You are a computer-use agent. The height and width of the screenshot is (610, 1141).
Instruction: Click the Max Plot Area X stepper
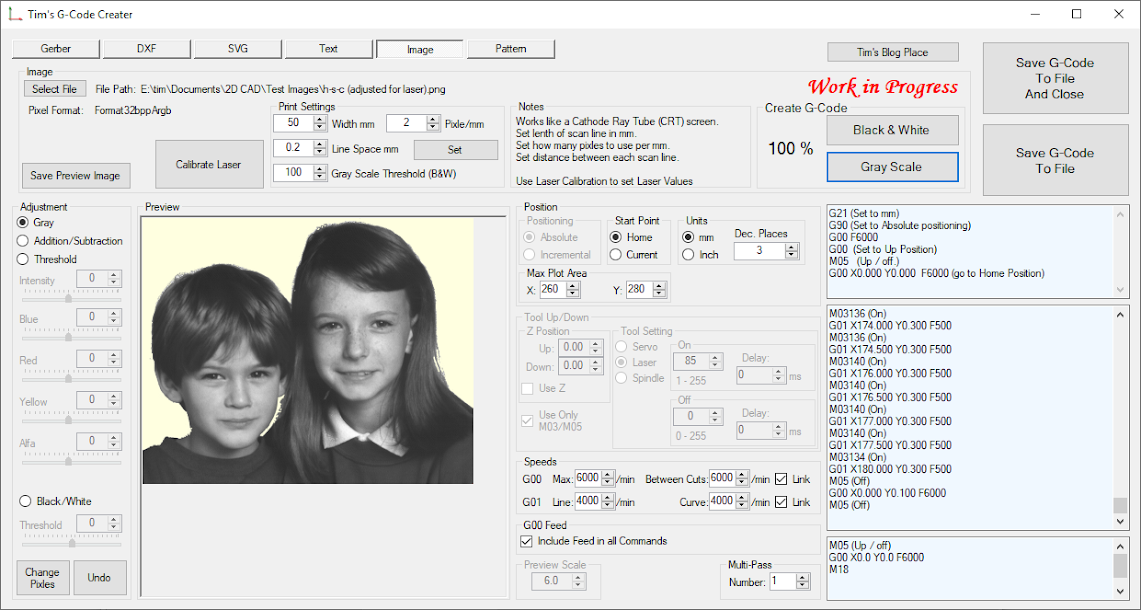pyautogui.click(x=573, y=290)
